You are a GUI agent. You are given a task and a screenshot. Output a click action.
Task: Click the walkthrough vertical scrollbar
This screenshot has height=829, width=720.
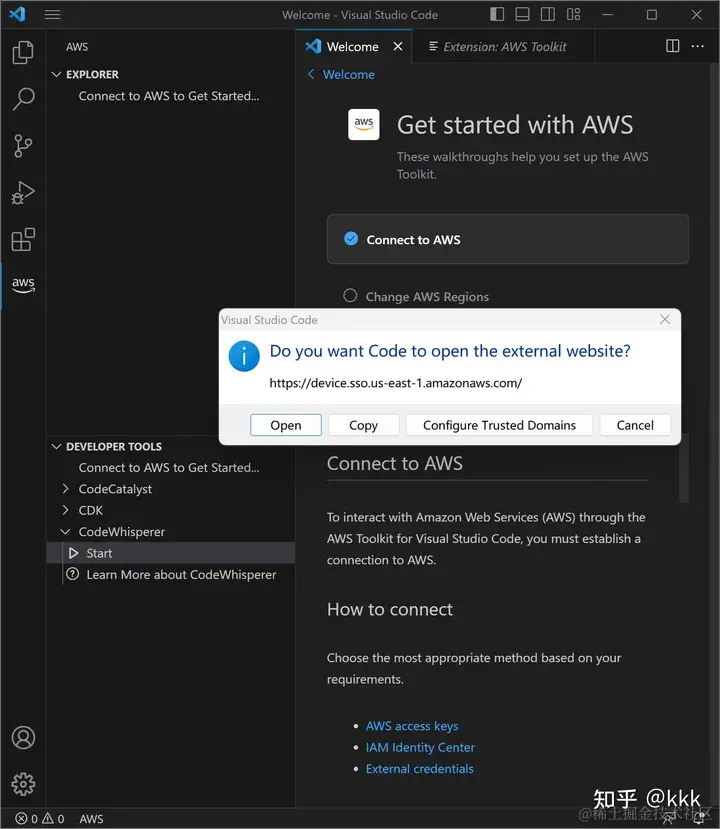(x=684, y=467)
